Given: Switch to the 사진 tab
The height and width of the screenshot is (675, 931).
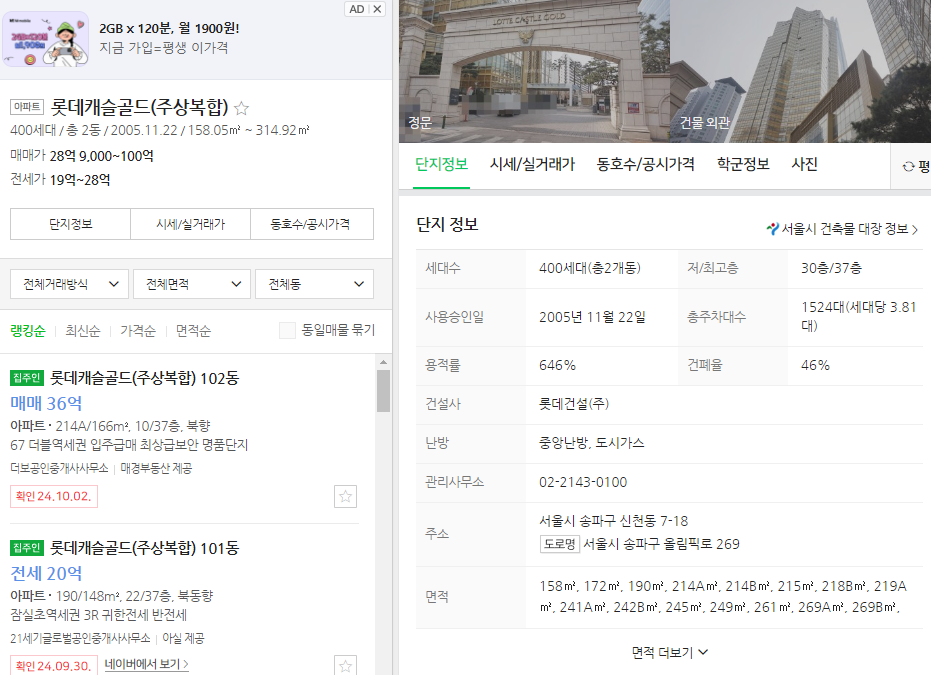Looking at the screenshot, I should tap(805, 164).
